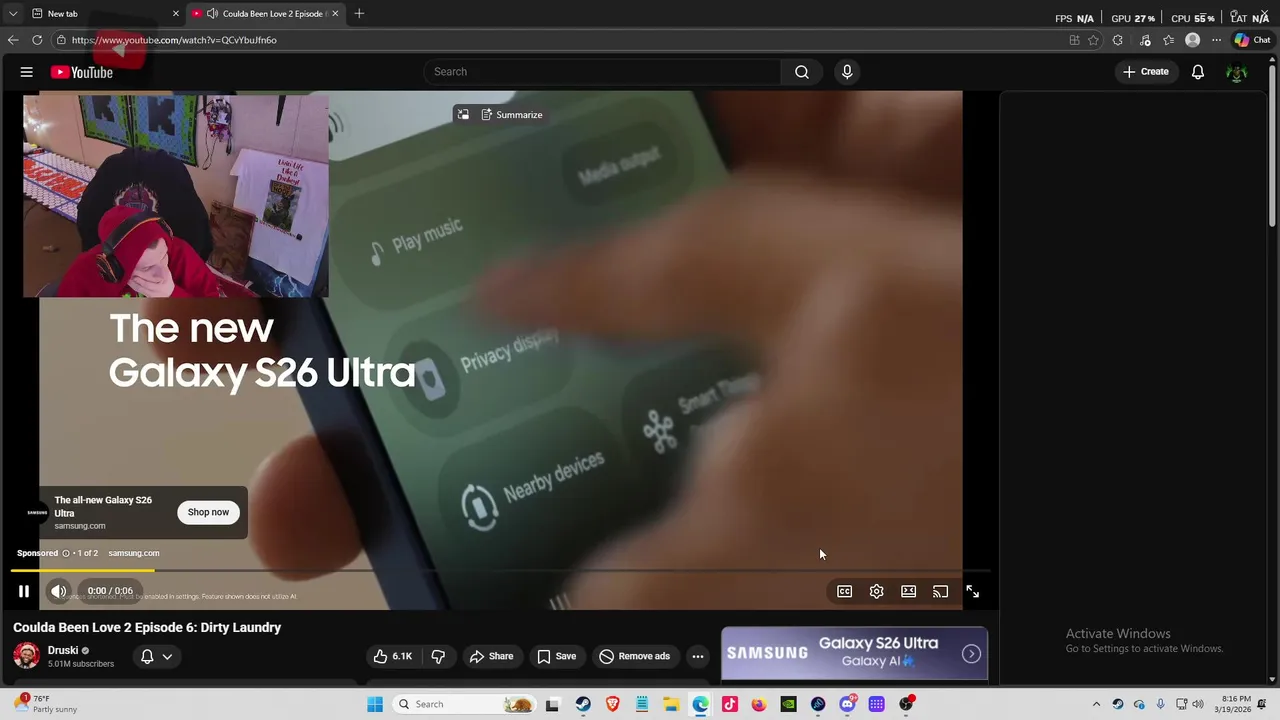This screenshot has width=1280, height=720.
Task: Open Firefox from the taskbar
Action: 759,704
